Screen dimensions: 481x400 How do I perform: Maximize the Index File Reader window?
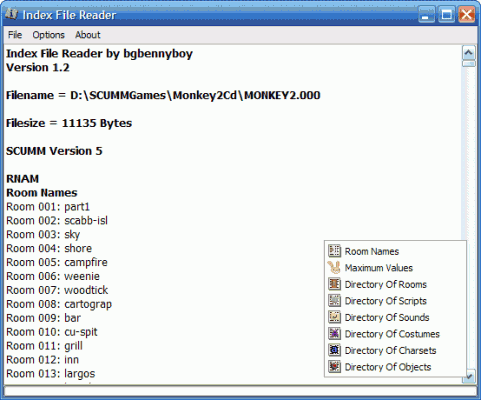click(446, 15)
